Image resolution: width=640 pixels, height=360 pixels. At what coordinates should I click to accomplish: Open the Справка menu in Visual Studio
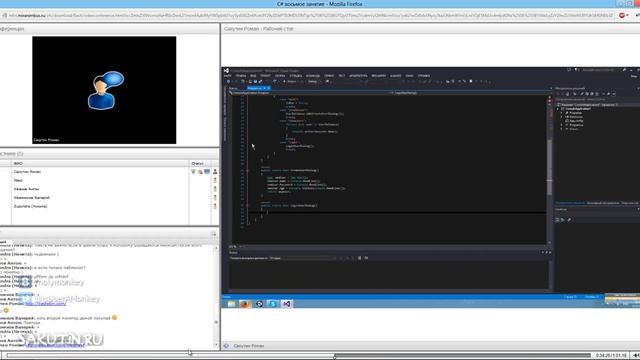[424, 76]
